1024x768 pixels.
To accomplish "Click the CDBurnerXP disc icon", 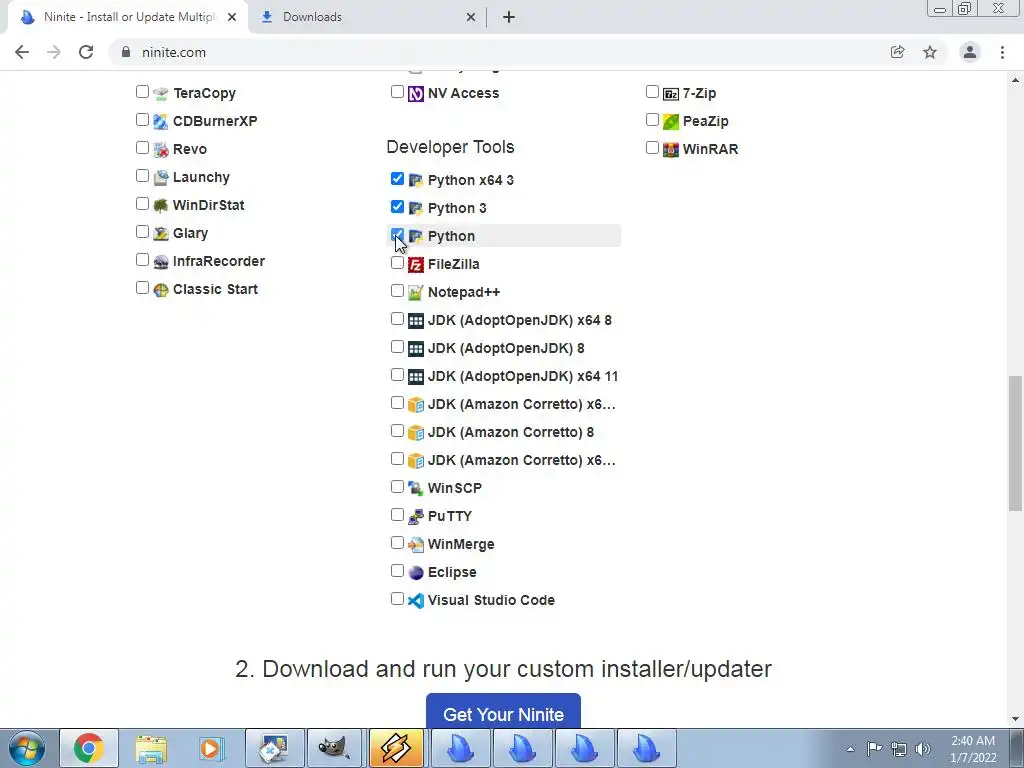I will point(161,121).
